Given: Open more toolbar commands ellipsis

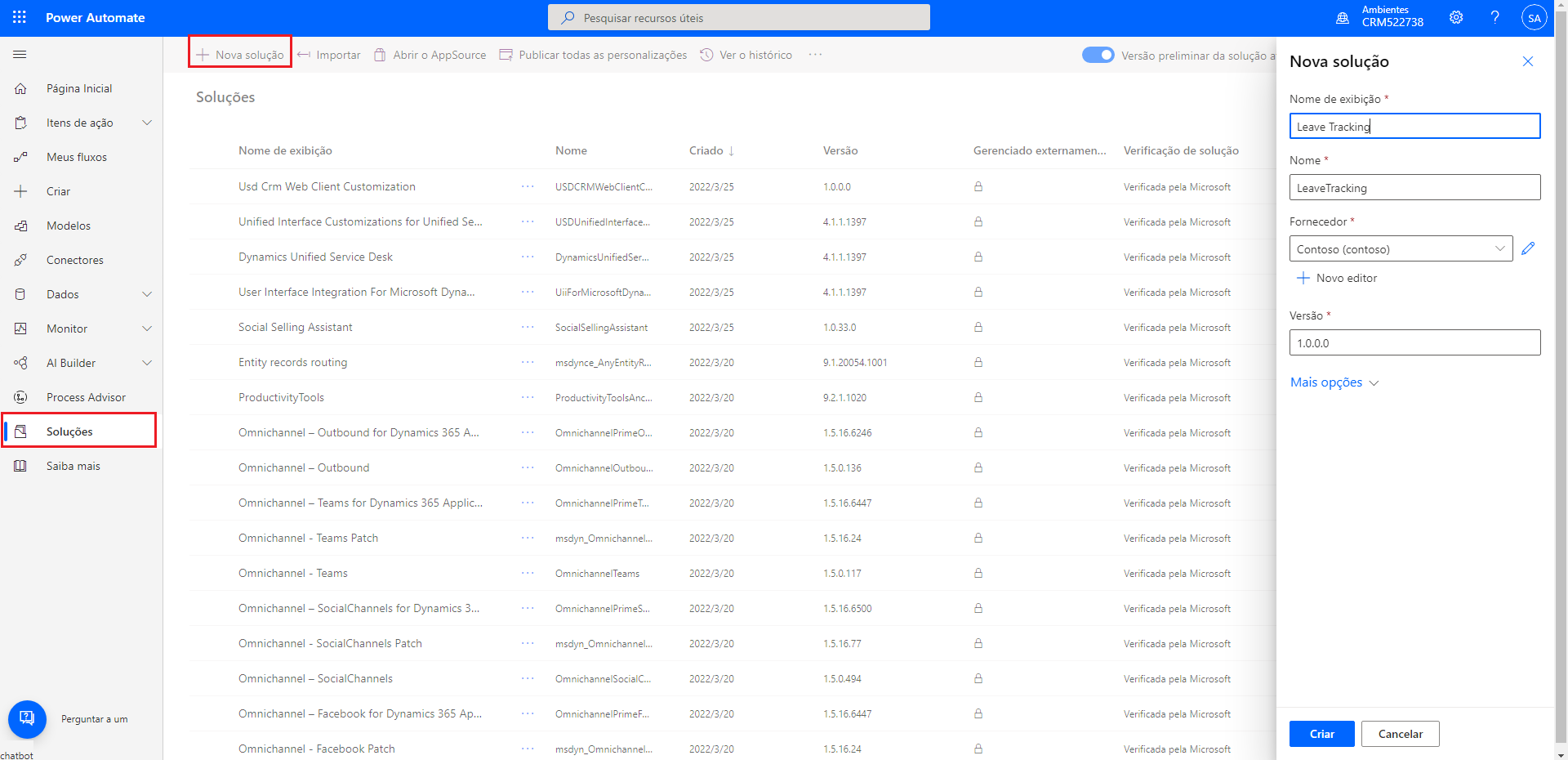Looking at the screenshot, I should coord(815,55).
